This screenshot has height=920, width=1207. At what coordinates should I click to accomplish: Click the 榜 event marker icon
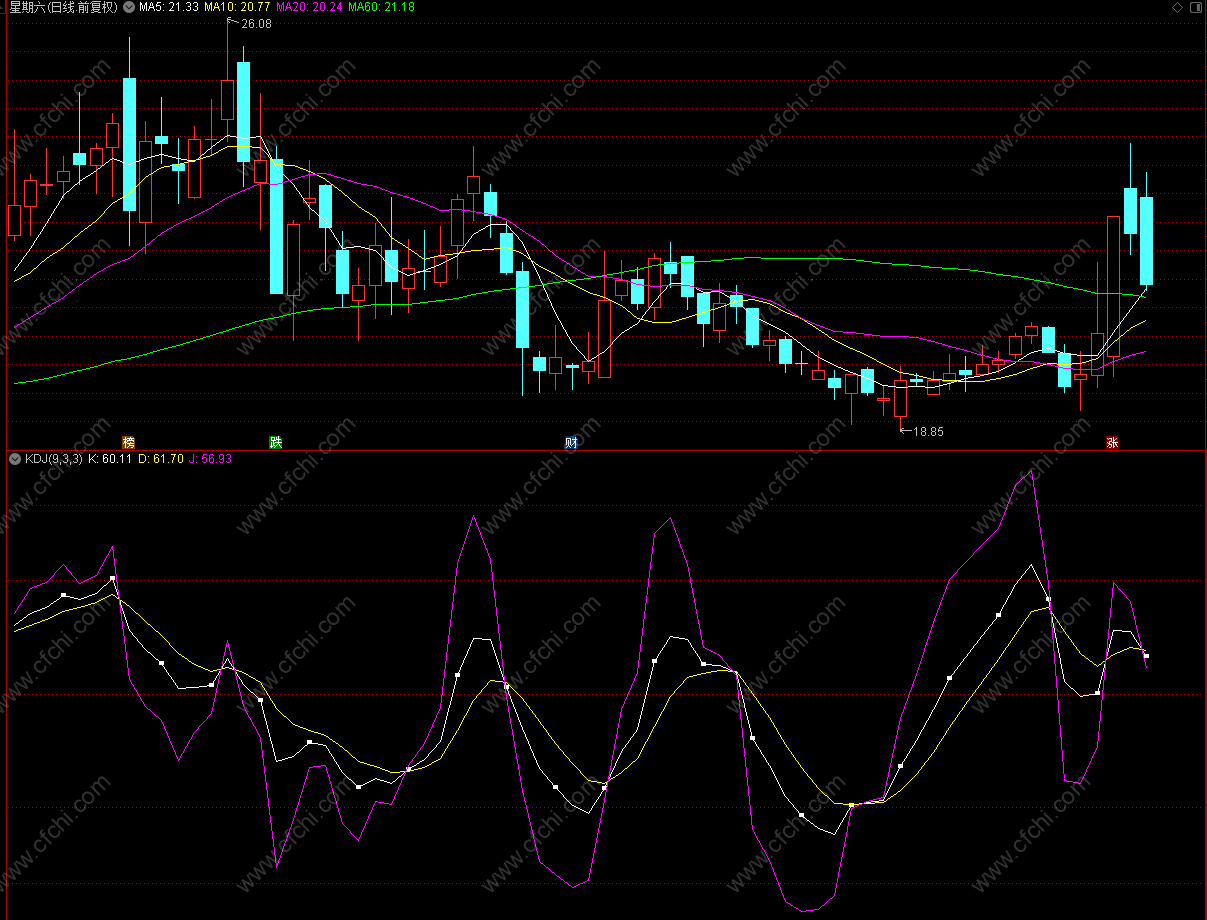[128, 442]
